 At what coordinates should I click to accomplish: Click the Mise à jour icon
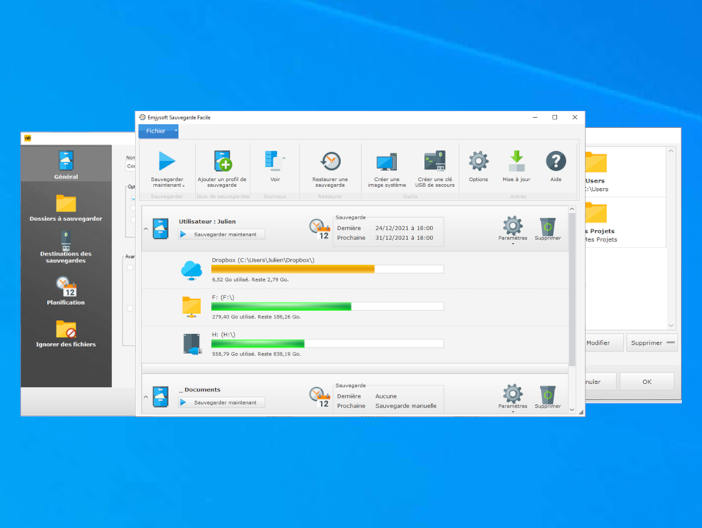coord(517,161)
